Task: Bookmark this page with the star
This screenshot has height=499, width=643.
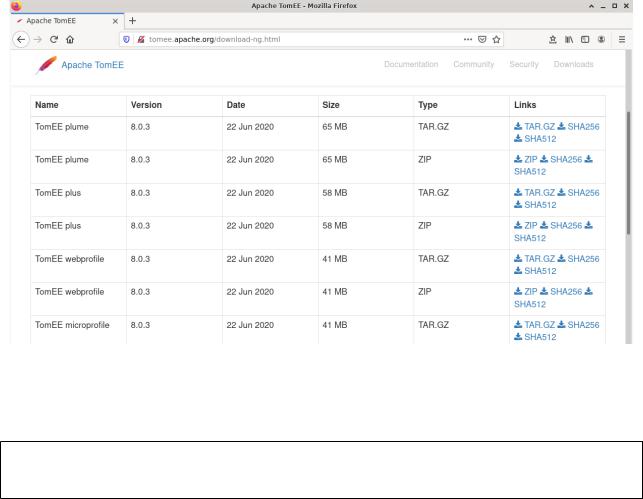Action: click(x=496, y=39)
